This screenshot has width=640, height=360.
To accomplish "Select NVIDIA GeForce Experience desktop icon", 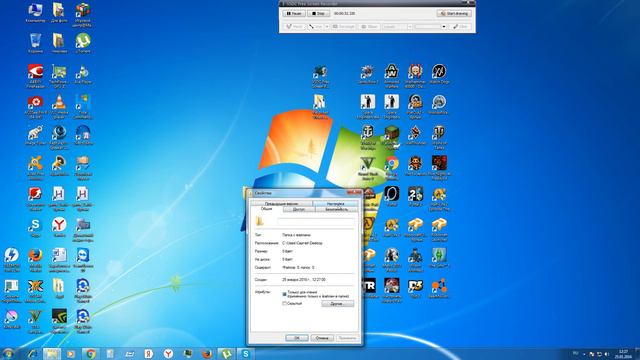I will pos(59,321).
